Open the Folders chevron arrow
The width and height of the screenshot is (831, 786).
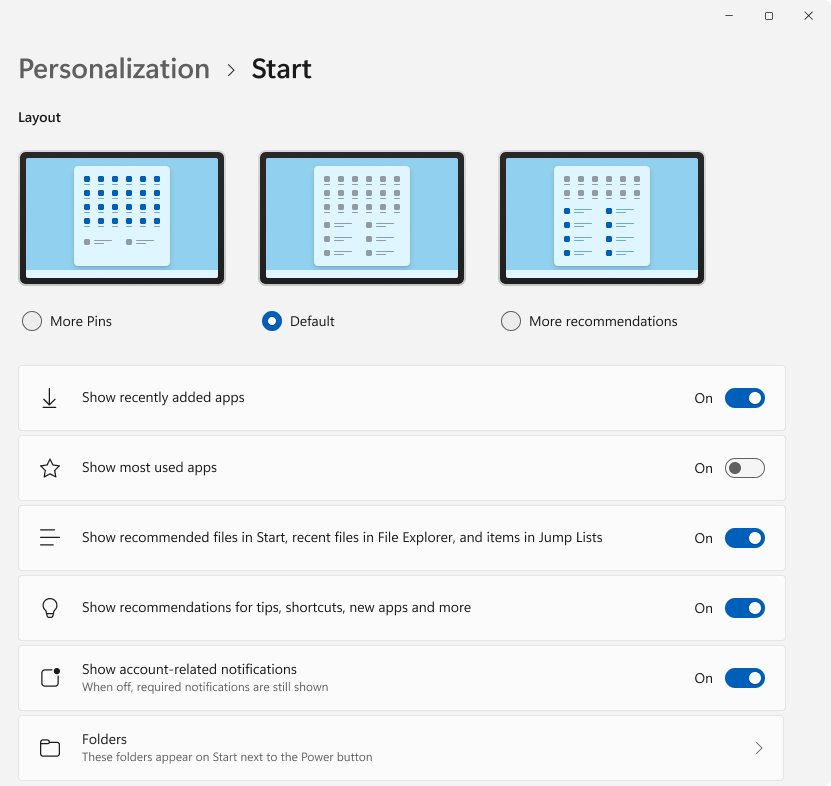point(758,747)
